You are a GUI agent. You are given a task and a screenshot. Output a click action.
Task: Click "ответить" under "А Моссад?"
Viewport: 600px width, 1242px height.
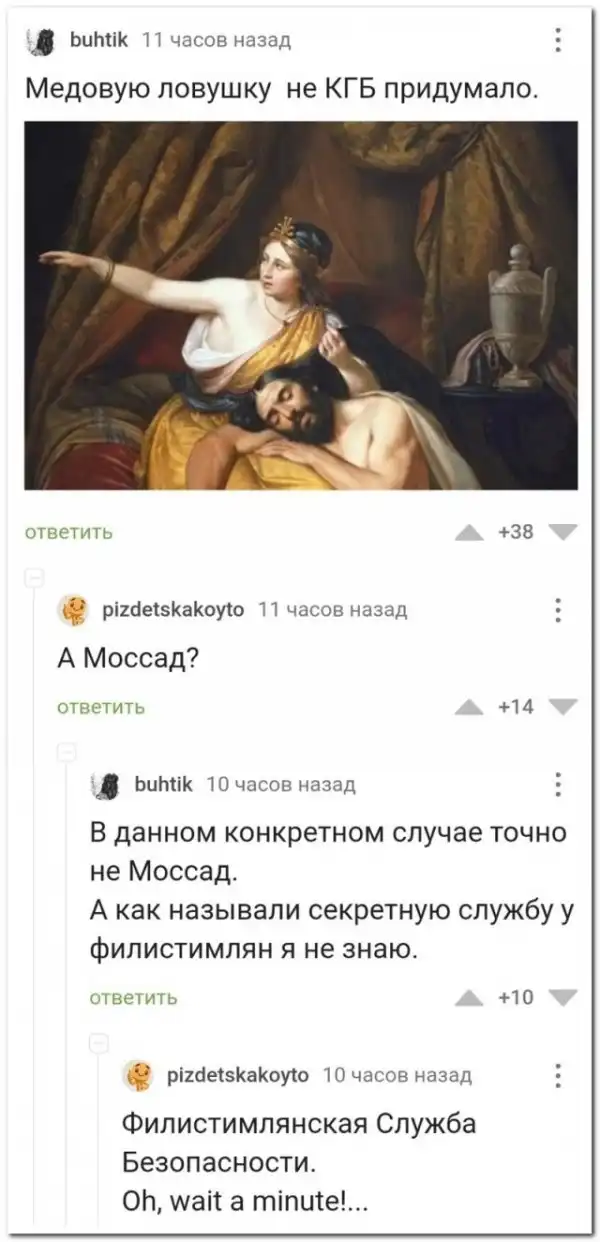point(101,707)
